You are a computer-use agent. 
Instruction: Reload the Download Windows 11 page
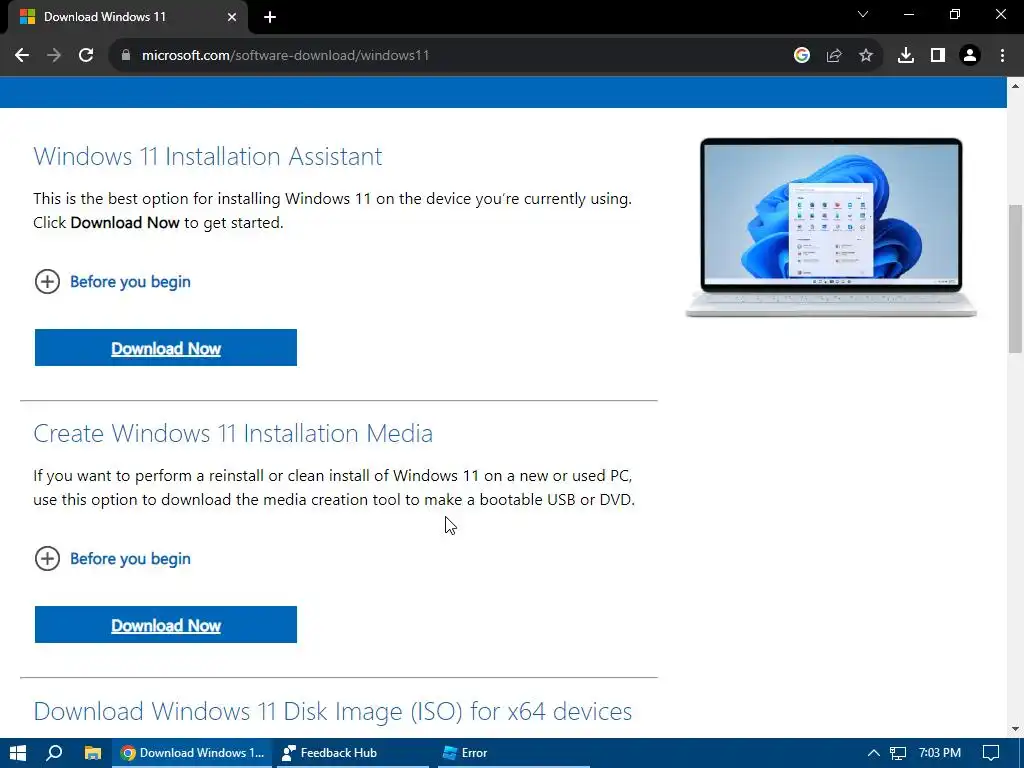click(x=86, y=56)
